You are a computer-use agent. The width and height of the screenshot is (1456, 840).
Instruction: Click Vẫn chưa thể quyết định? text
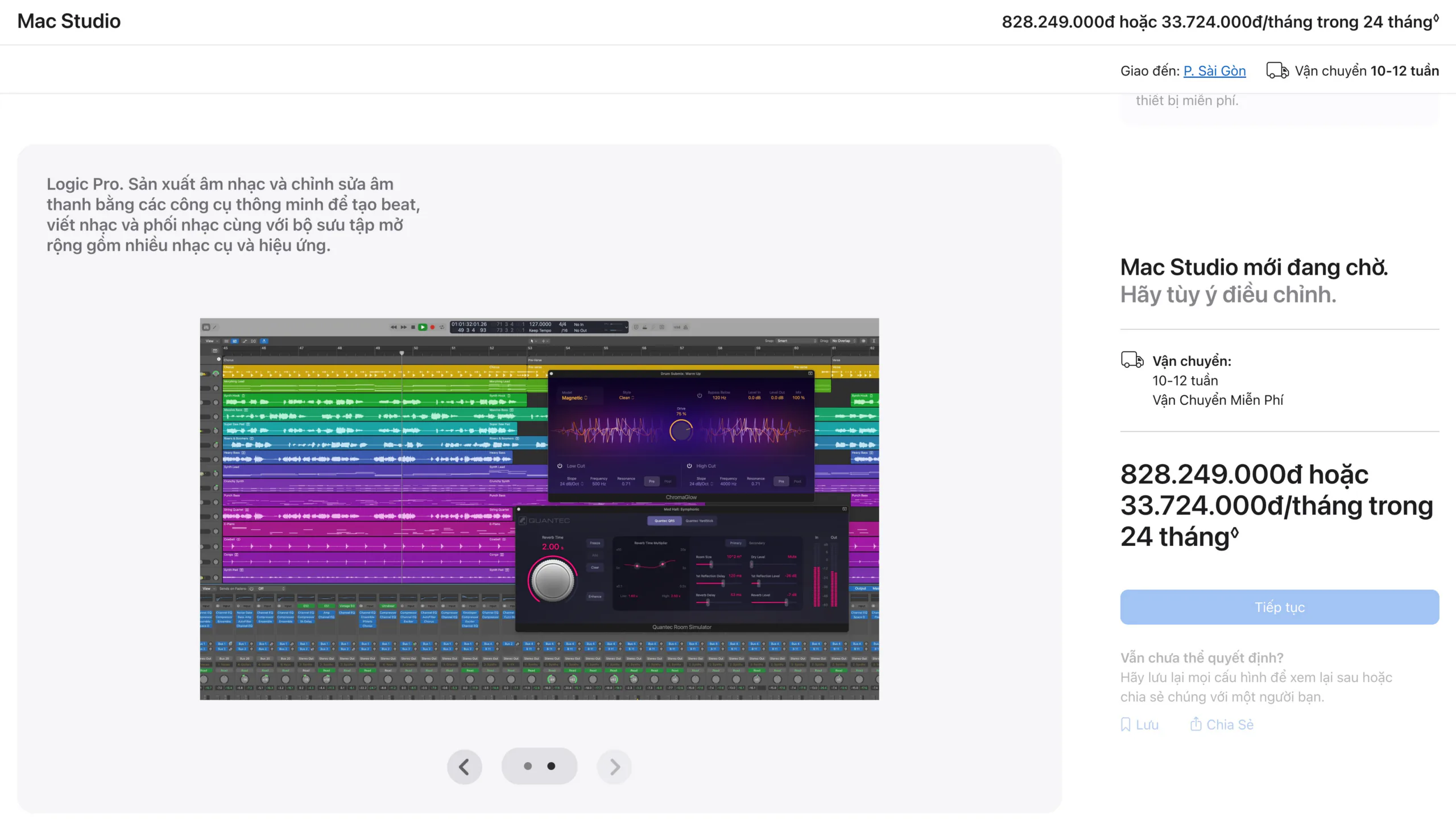(1202, 657)
